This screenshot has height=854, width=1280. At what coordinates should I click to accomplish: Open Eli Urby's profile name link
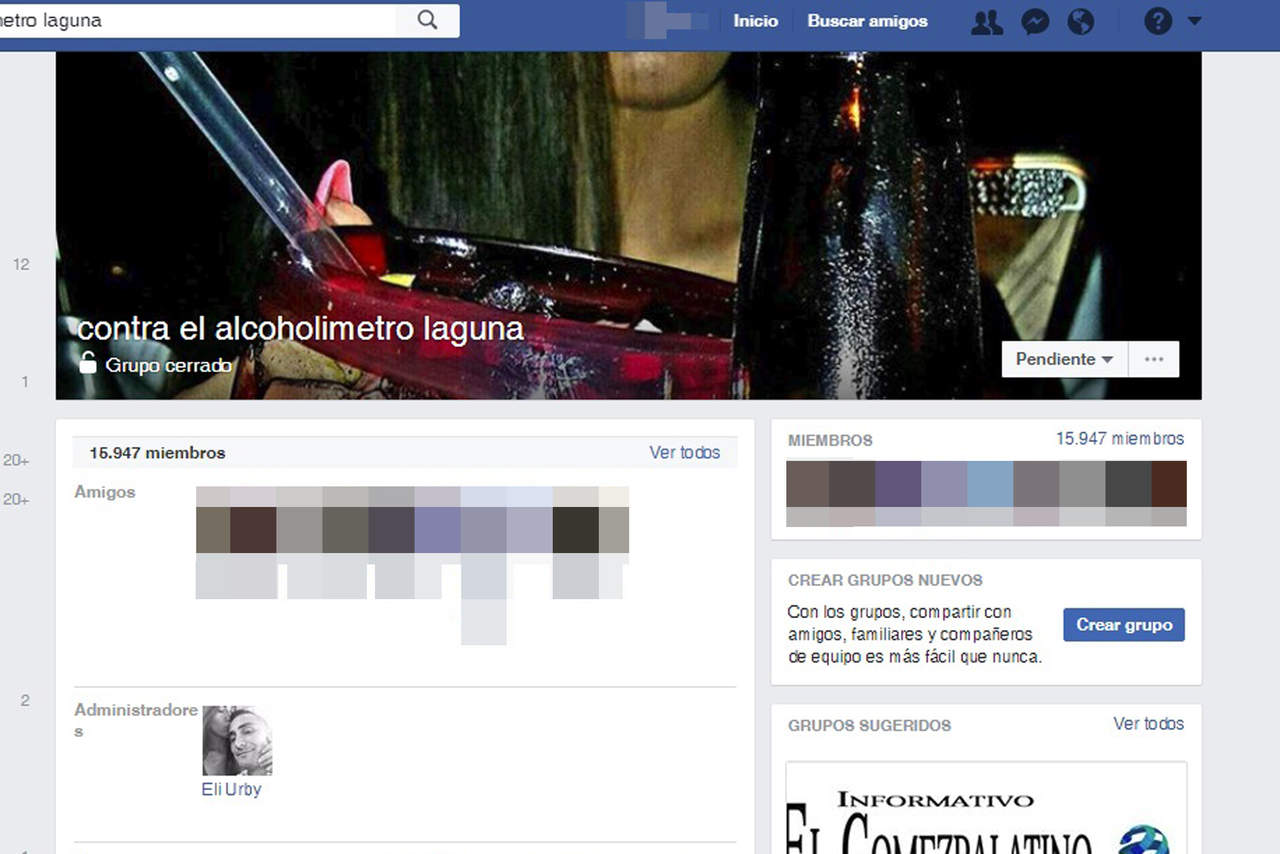coord(231,790)
